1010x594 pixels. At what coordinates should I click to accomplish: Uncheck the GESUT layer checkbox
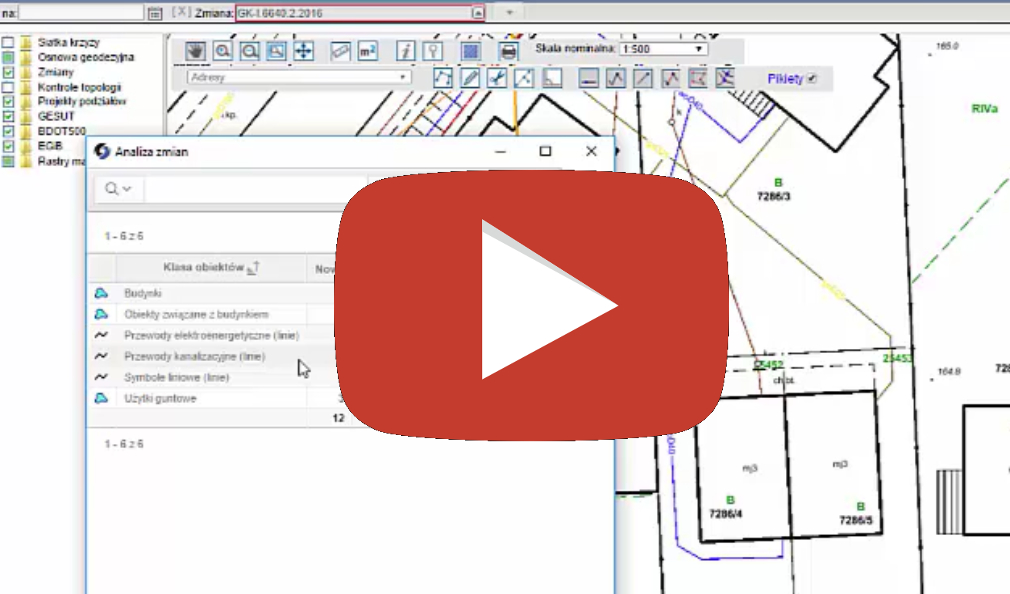pyautogui.click(x=8, y=116)
